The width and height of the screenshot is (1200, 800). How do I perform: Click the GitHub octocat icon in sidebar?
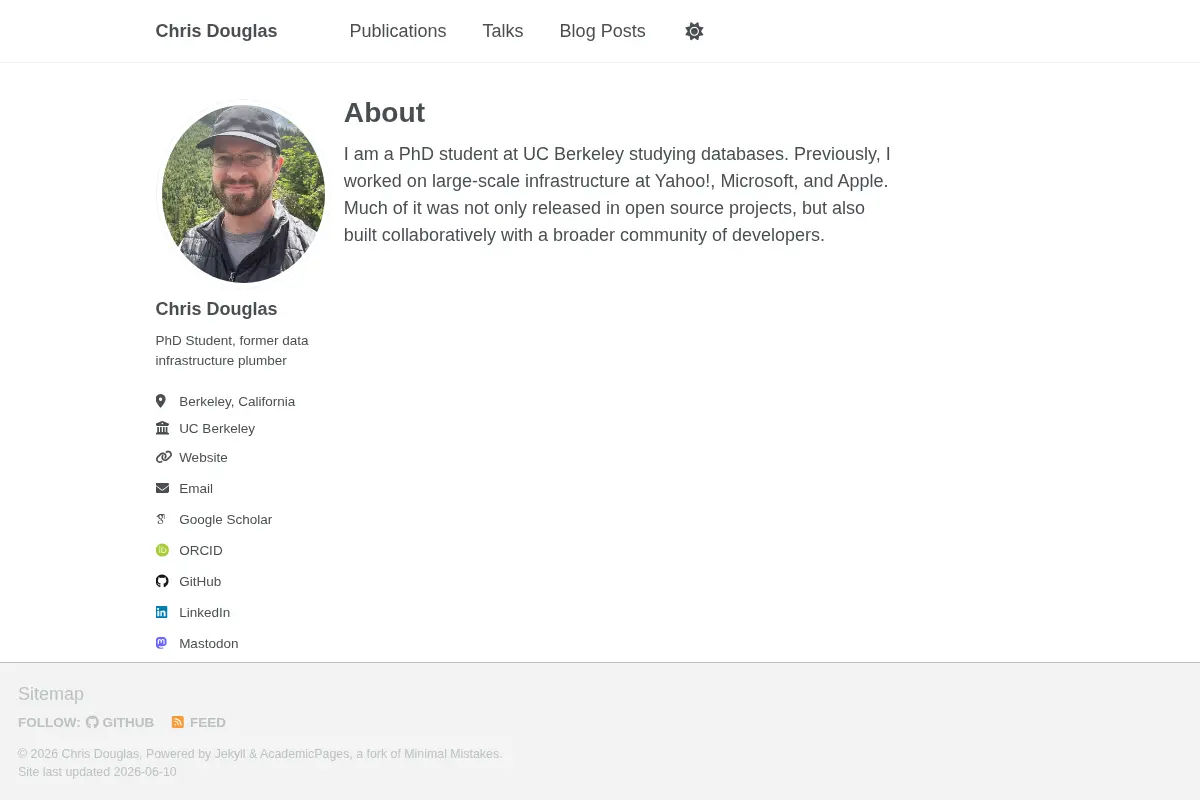(162, 581)
